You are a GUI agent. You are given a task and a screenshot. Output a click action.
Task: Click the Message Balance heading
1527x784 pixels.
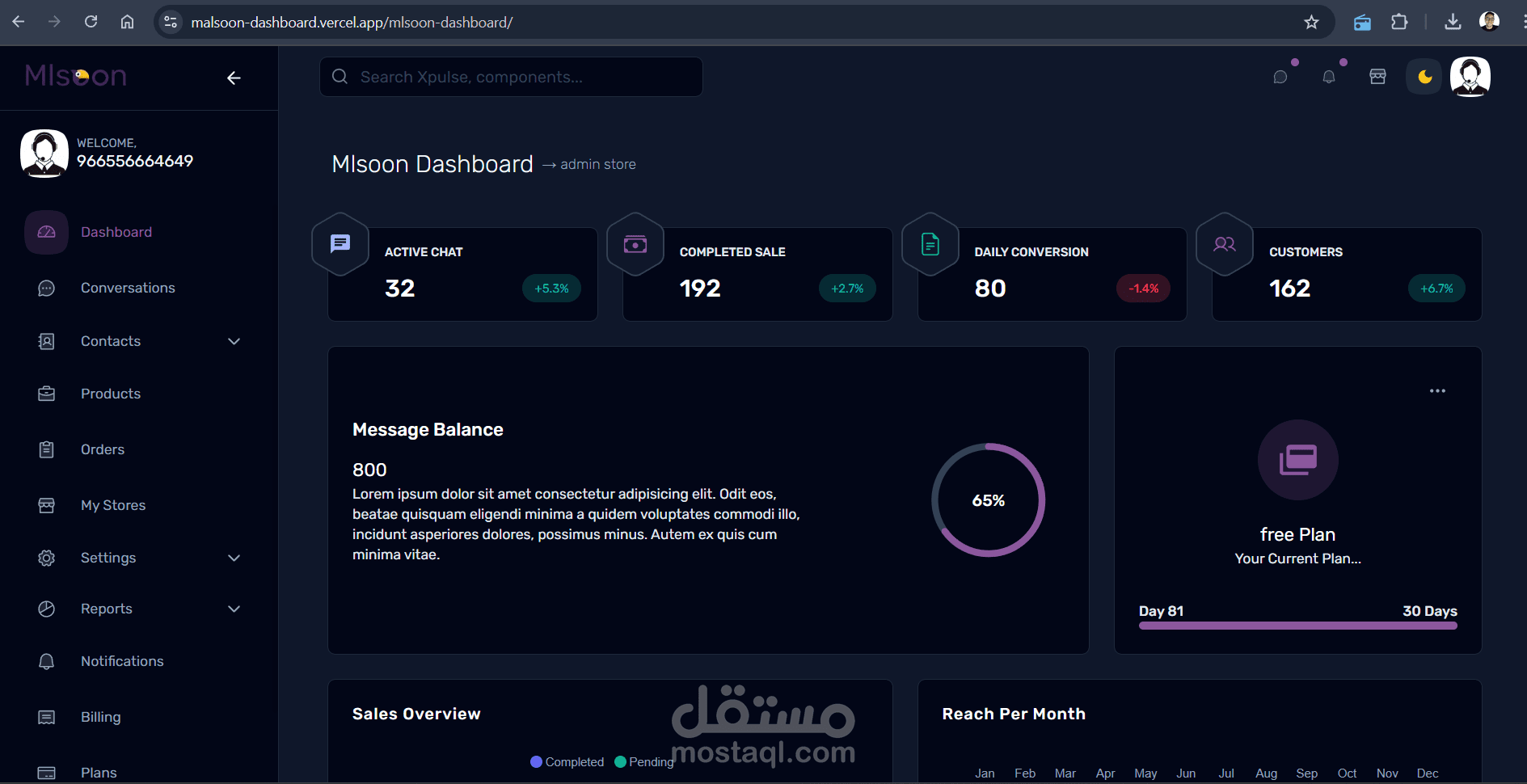[428, 430]
